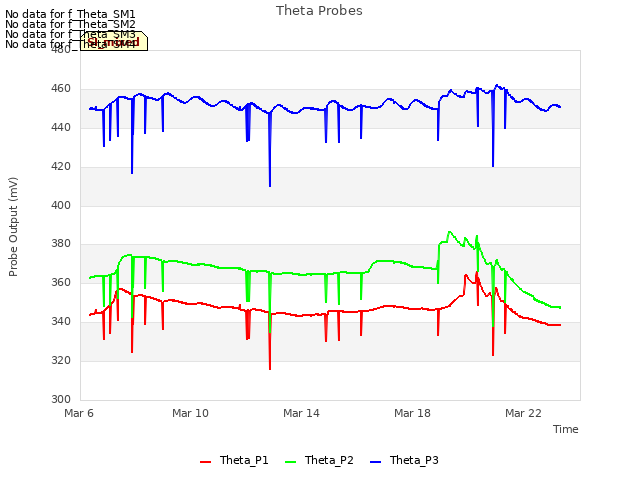Click the red Theta_P1 legend swatch
Screen dimensions: 640x480
(205, 462)
